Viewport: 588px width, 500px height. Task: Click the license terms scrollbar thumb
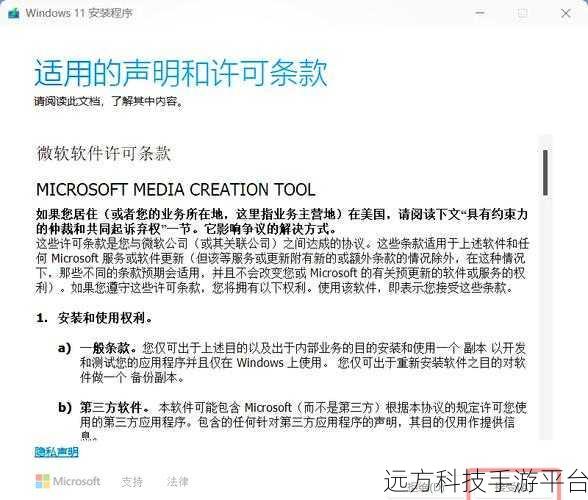(545, 173)
